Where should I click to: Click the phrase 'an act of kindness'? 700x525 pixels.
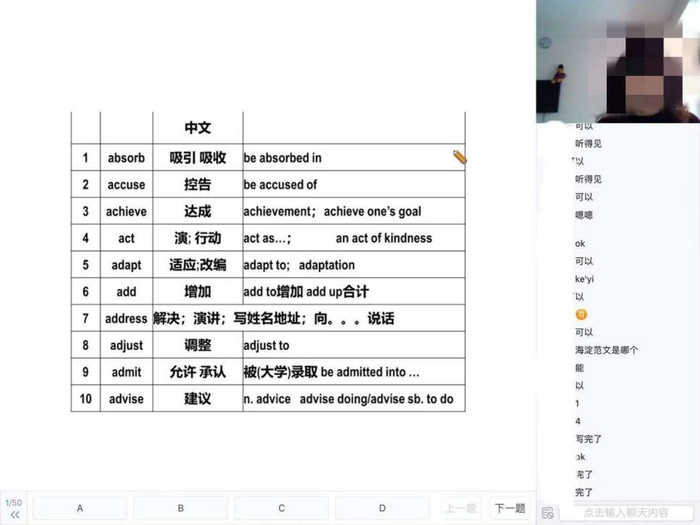[384, 238]
